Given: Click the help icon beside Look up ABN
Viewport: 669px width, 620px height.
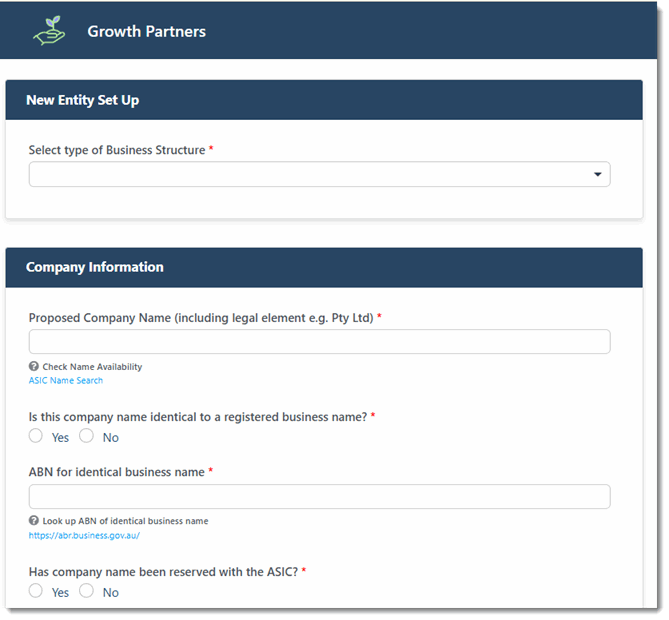Looking at the screenshot, I should [34, 520].
